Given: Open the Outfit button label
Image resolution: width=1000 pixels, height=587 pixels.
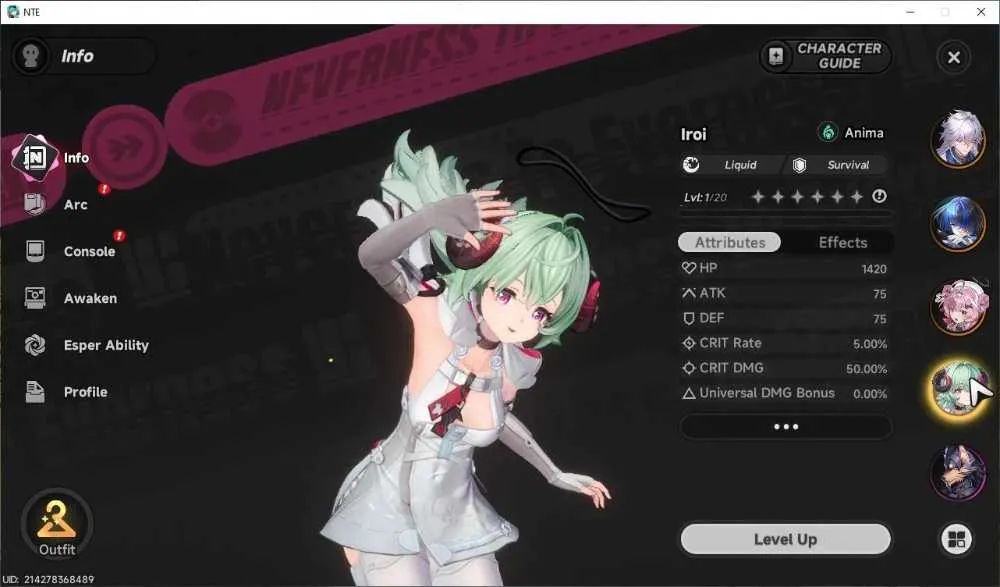Looking at the screenshot, I should coord(57,549).
